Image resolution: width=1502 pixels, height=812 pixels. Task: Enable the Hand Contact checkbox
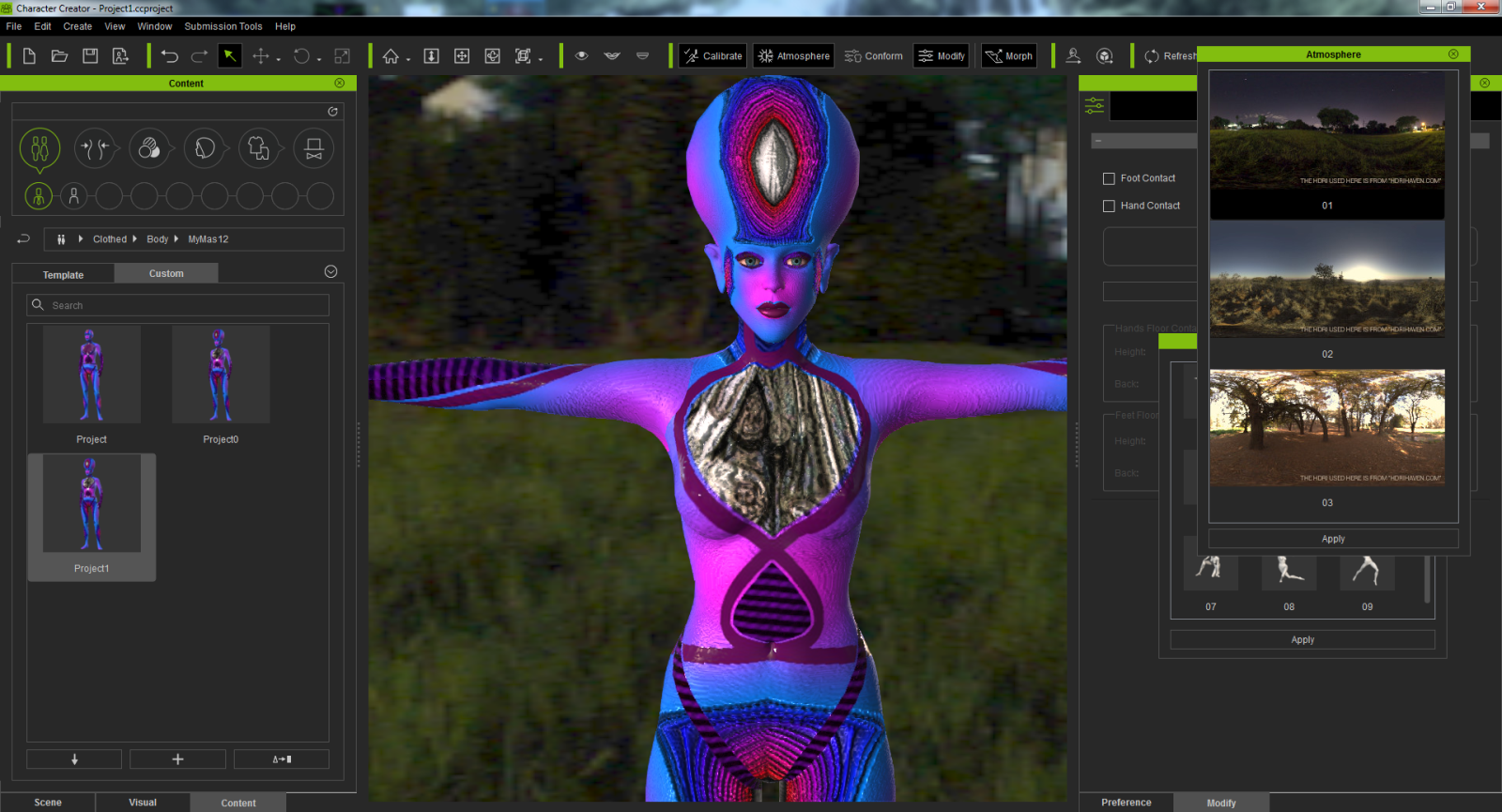(x=1109, y=206)
